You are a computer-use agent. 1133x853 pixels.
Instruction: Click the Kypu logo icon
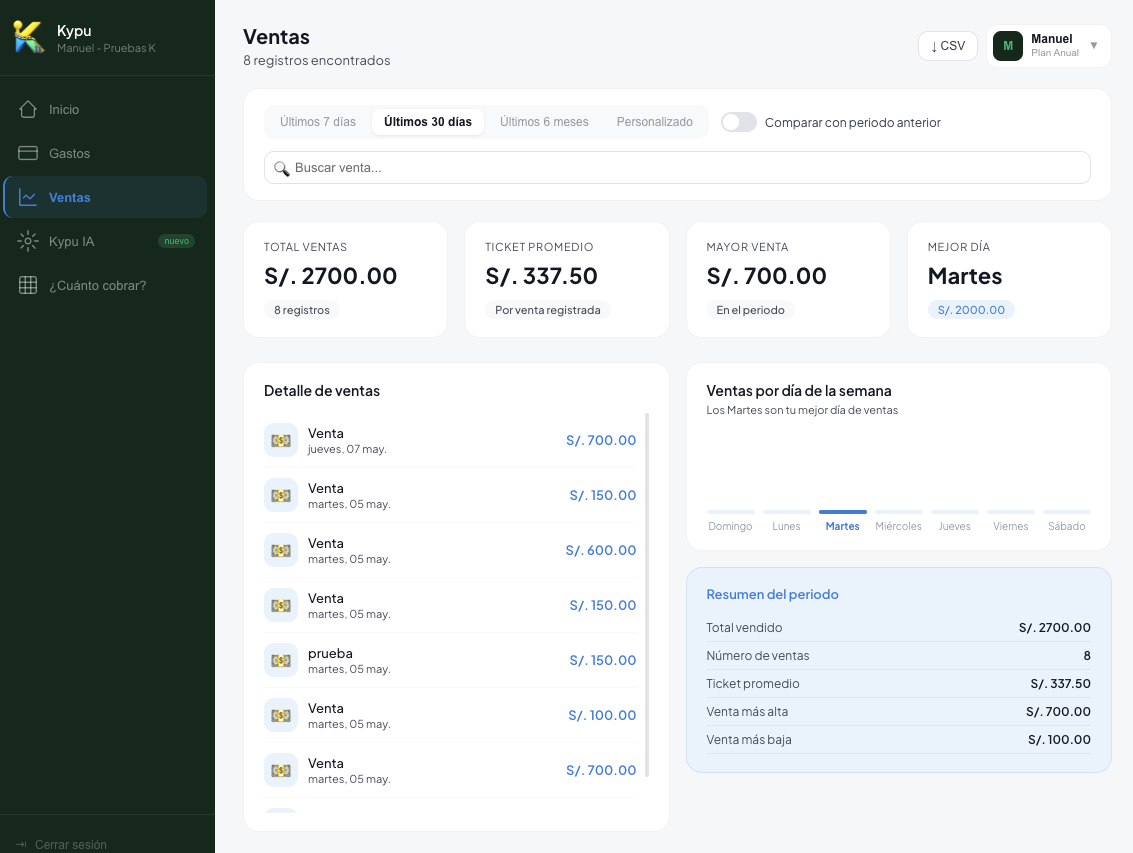coord(29,37)
